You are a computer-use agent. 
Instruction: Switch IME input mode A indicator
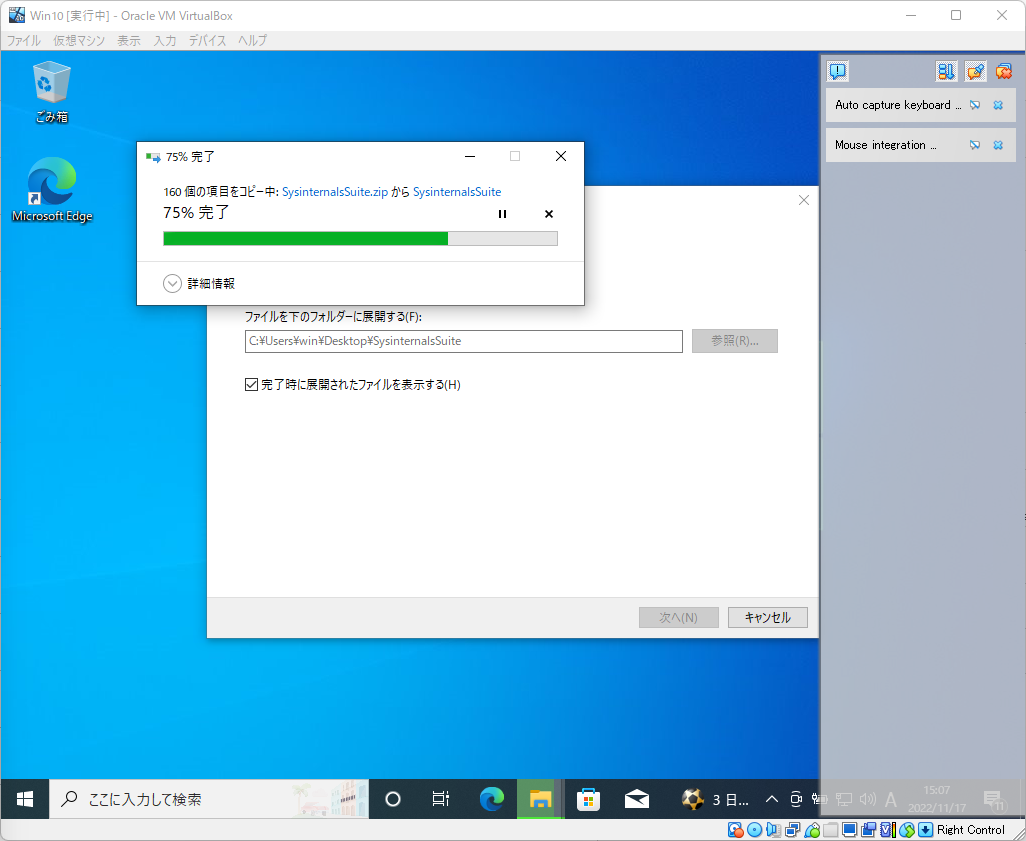click(x=891, y=799)
